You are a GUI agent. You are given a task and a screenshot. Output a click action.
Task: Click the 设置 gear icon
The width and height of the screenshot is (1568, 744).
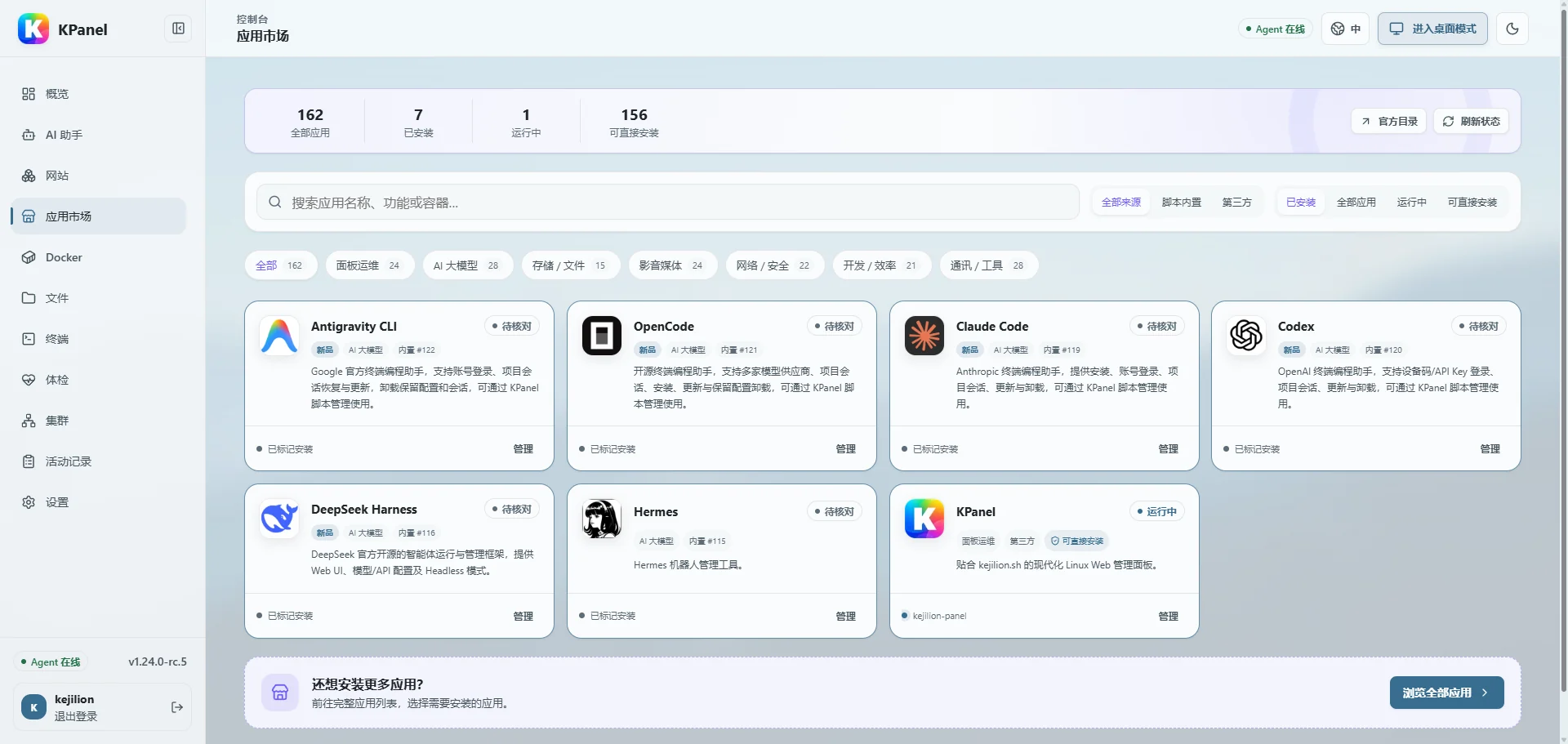29,502
